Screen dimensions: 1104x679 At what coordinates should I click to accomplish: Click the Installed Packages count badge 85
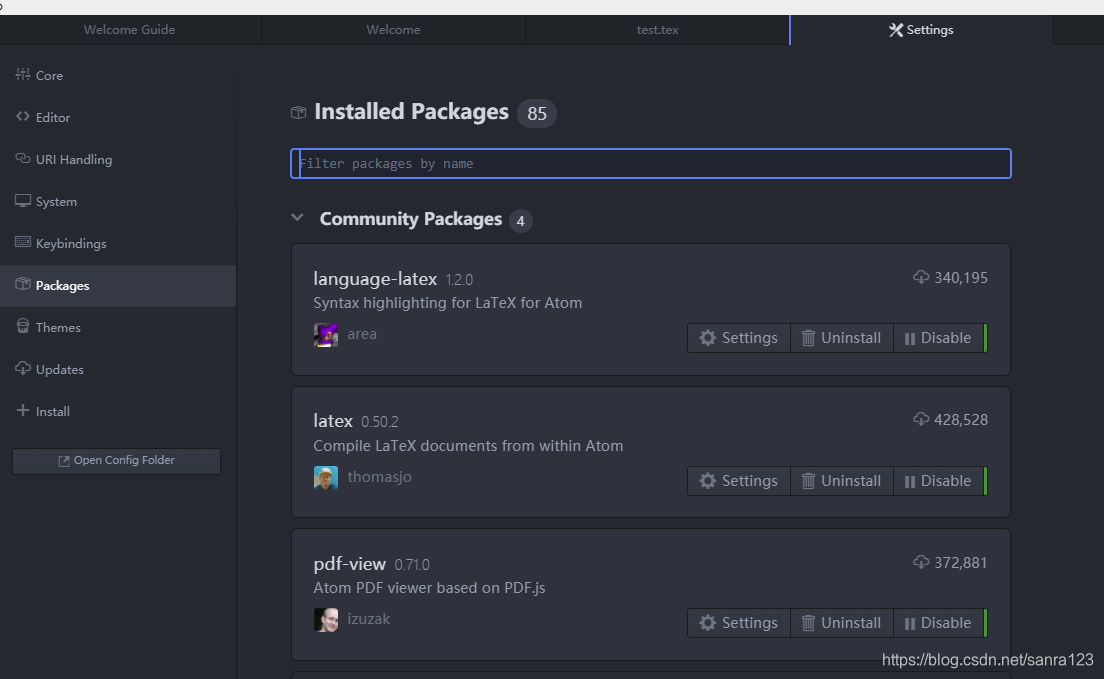click(537, 113)
